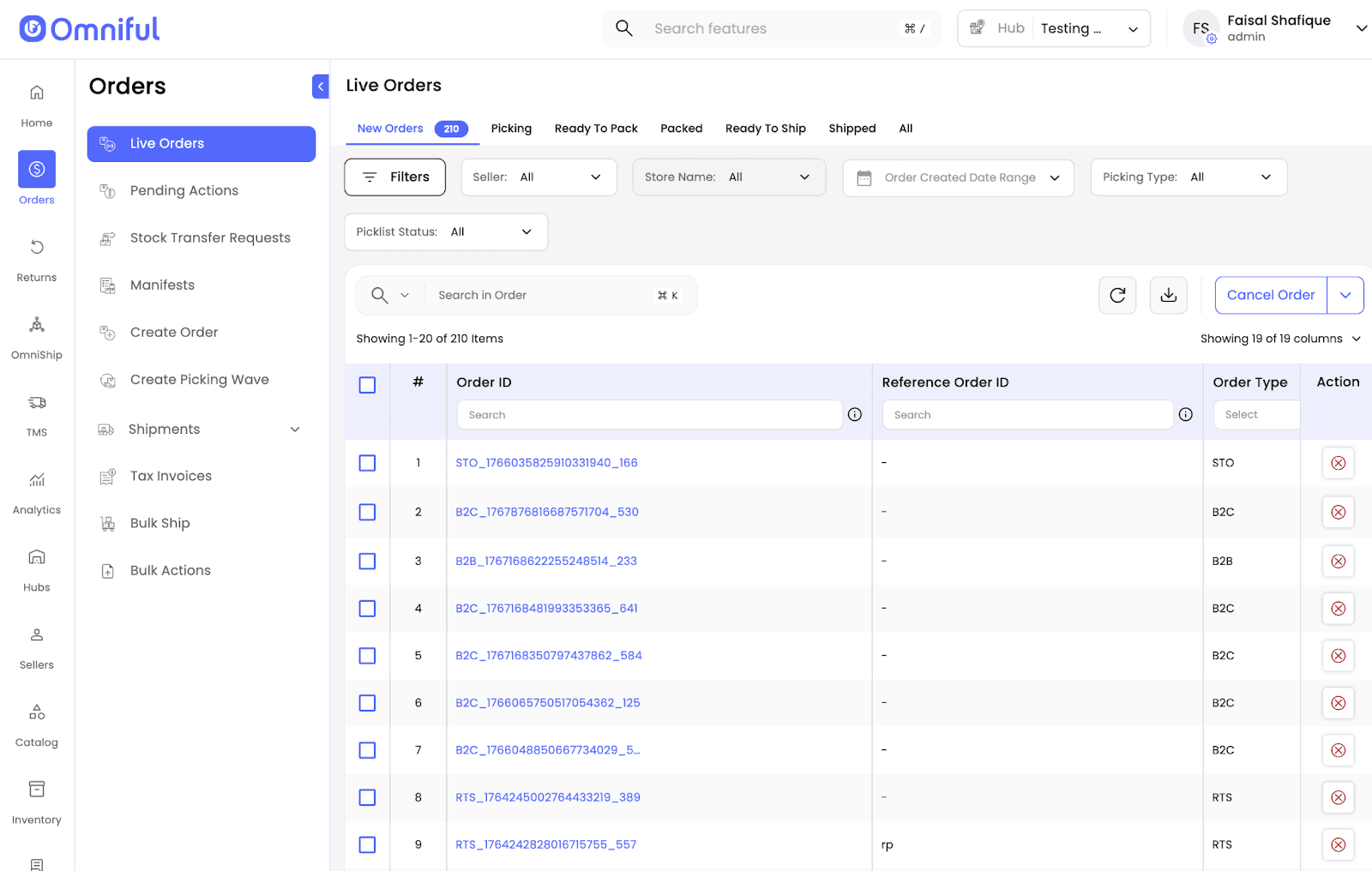Go to Analytics in the left rail
Image resolution: width=1372 pixels, height=871 pixels.
pyautogui.click(x=37, y=480)
